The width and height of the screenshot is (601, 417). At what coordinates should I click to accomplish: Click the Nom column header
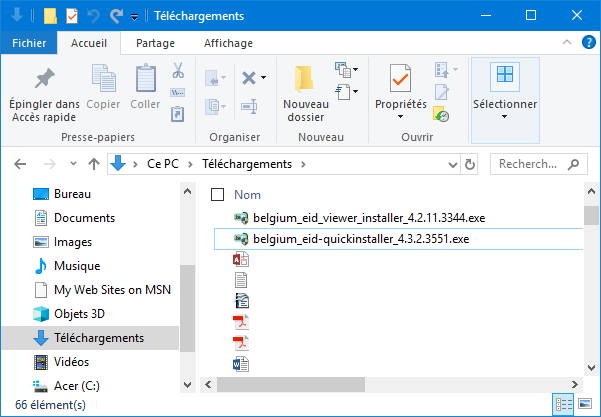(247, 195)
